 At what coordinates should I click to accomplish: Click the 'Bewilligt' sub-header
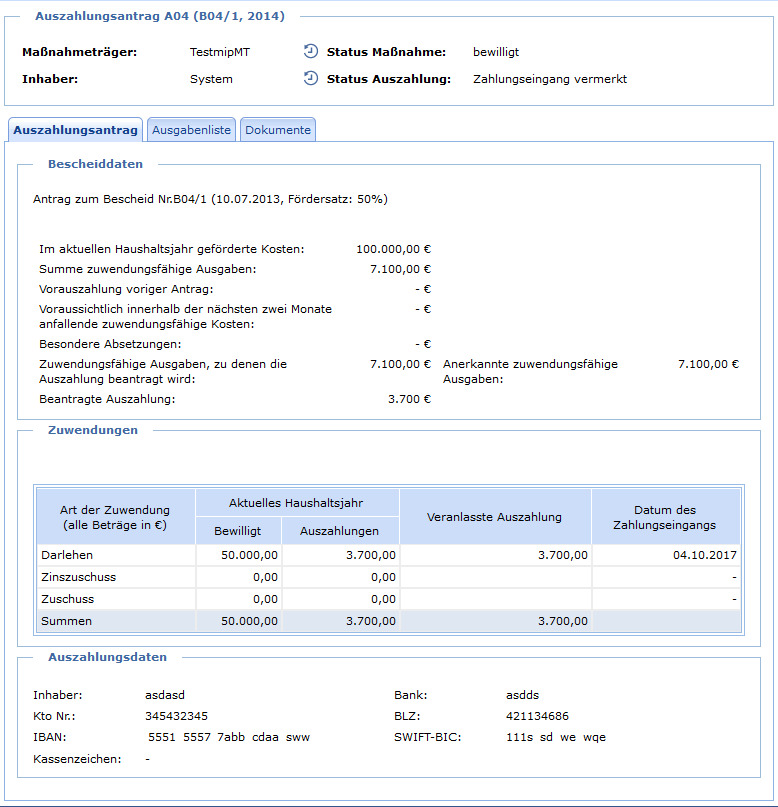point(238,531)
